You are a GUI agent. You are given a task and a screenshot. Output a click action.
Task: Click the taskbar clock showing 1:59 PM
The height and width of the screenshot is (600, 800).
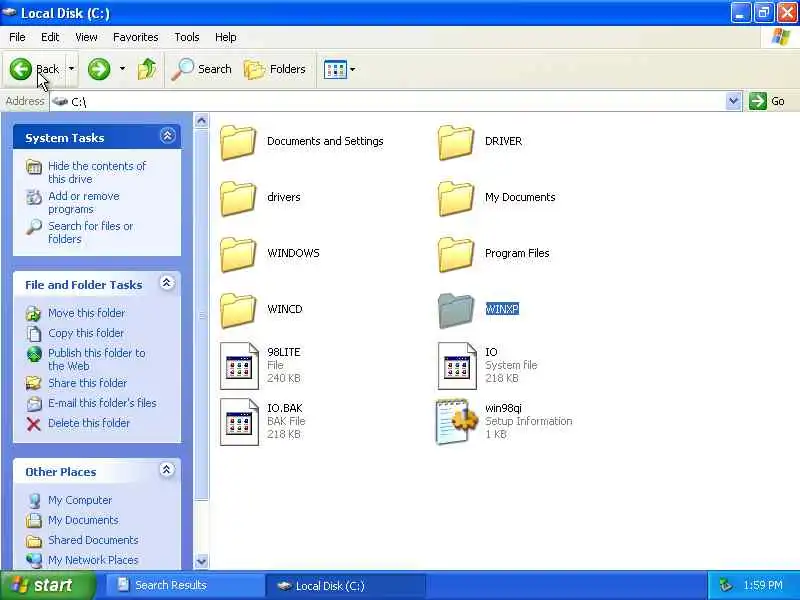[x=763, y=585]
